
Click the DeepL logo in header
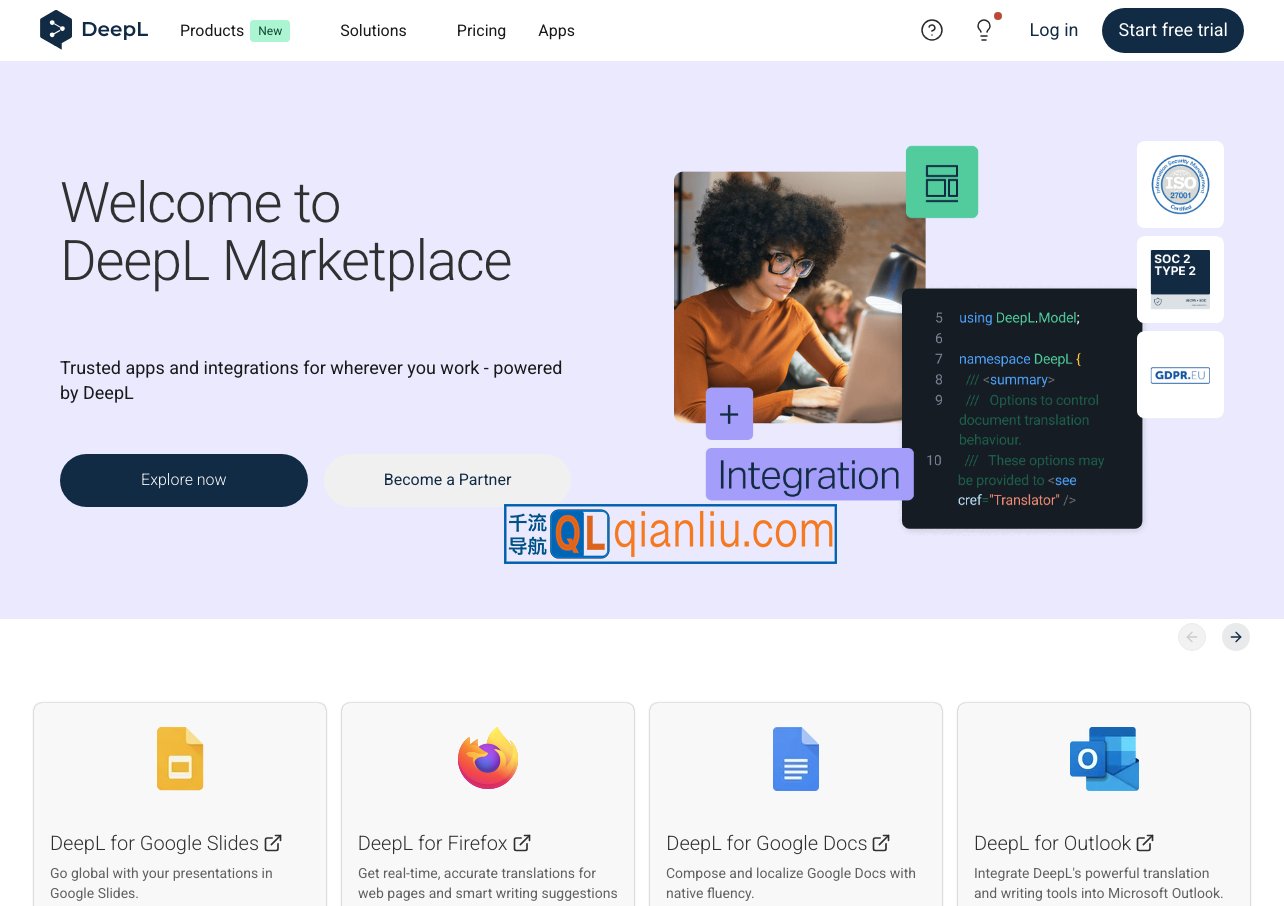(94, 30)
